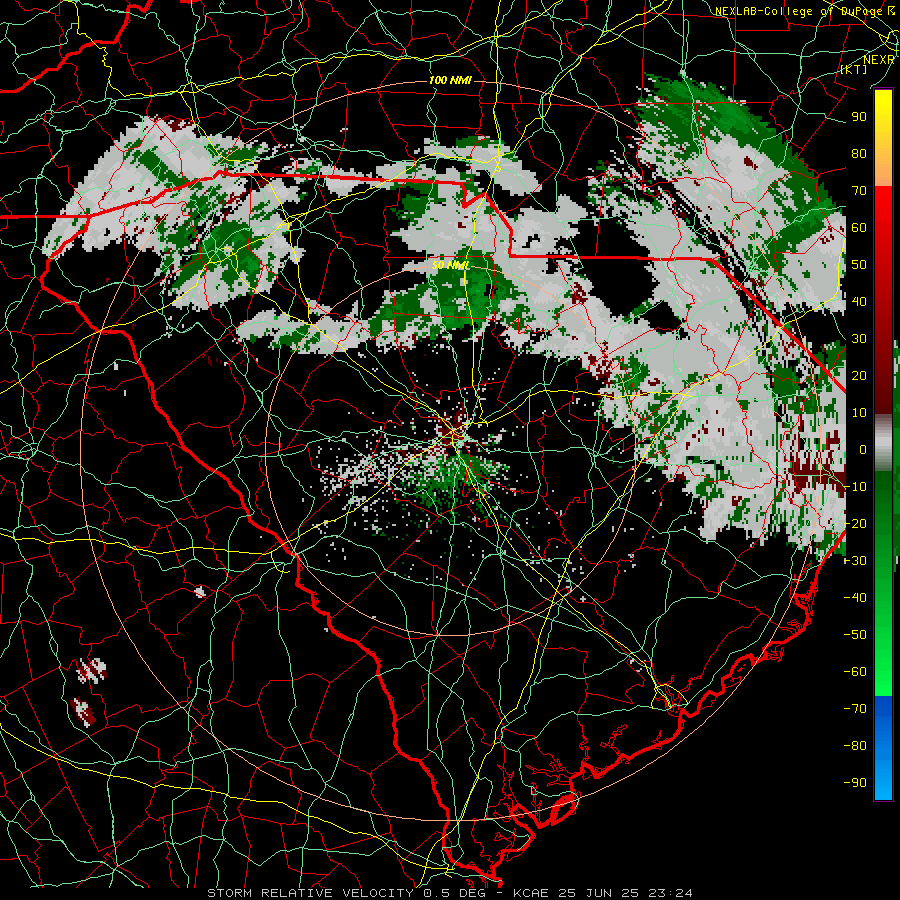Click the (KT) units label
This screenshot has height=900, width=900.
pos(854,69)
